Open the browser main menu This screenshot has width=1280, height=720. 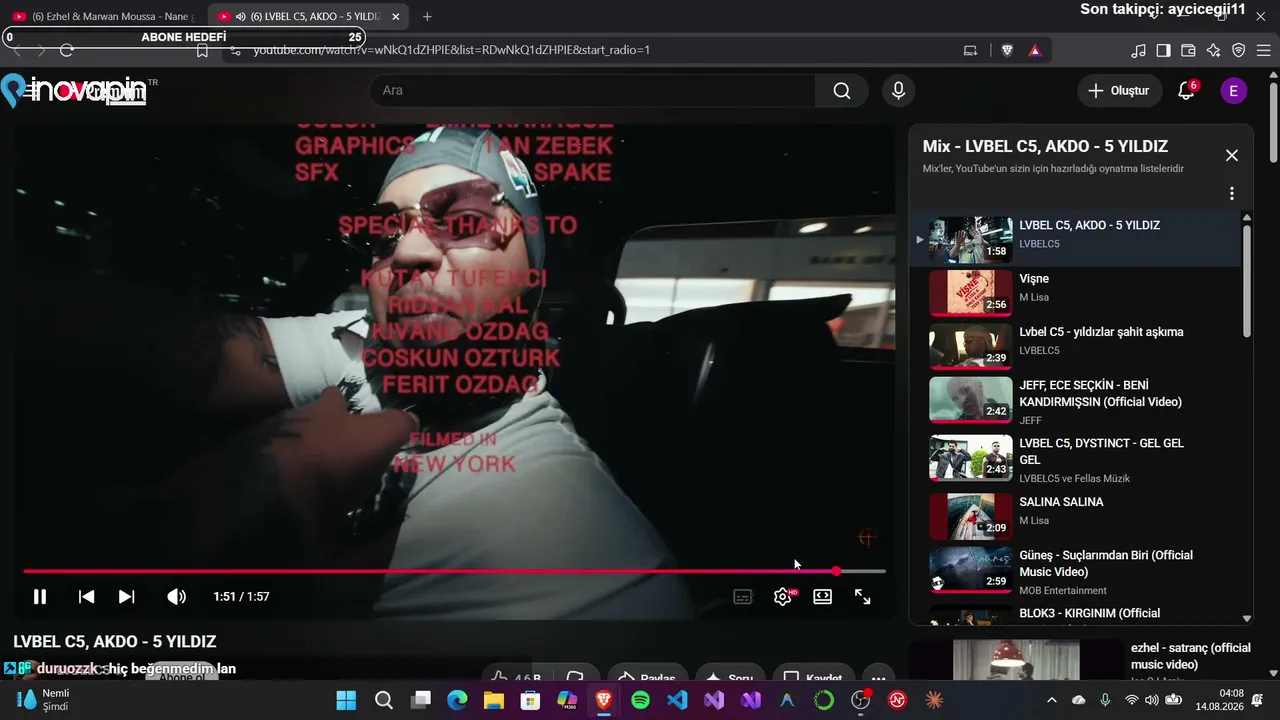click(x=1263, y=50)
